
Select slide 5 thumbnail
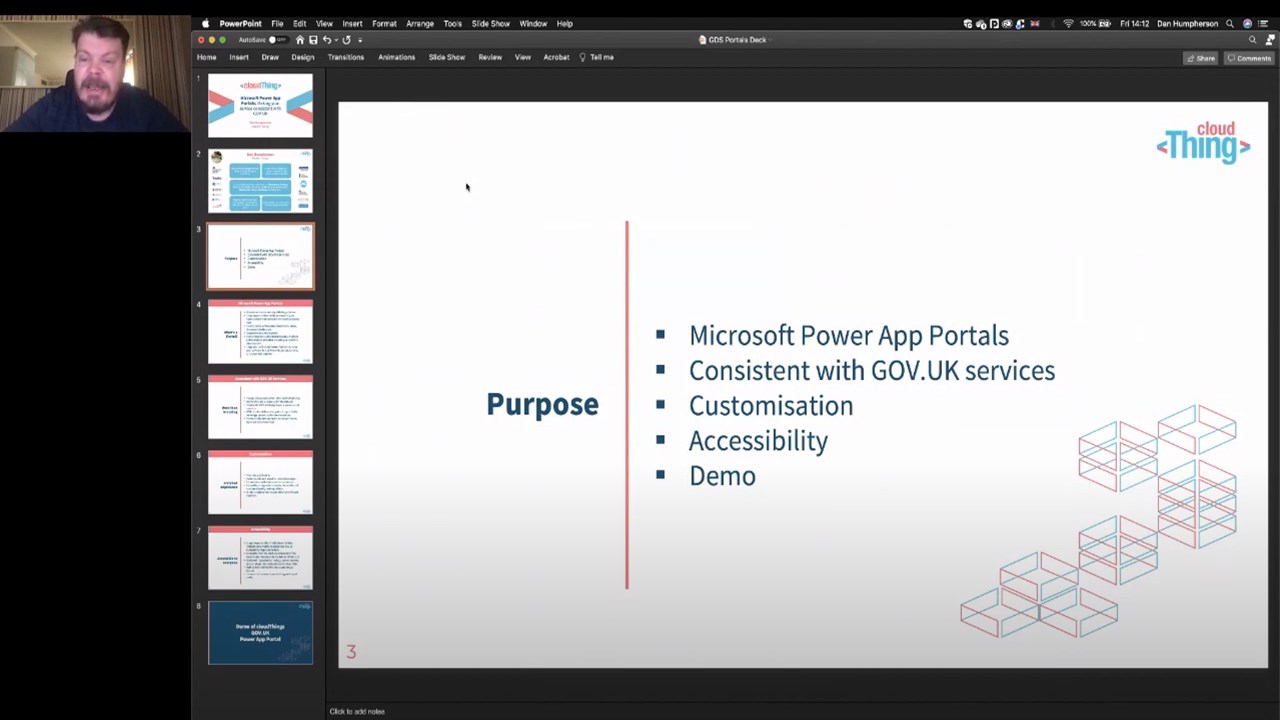(x=260, y=407)
